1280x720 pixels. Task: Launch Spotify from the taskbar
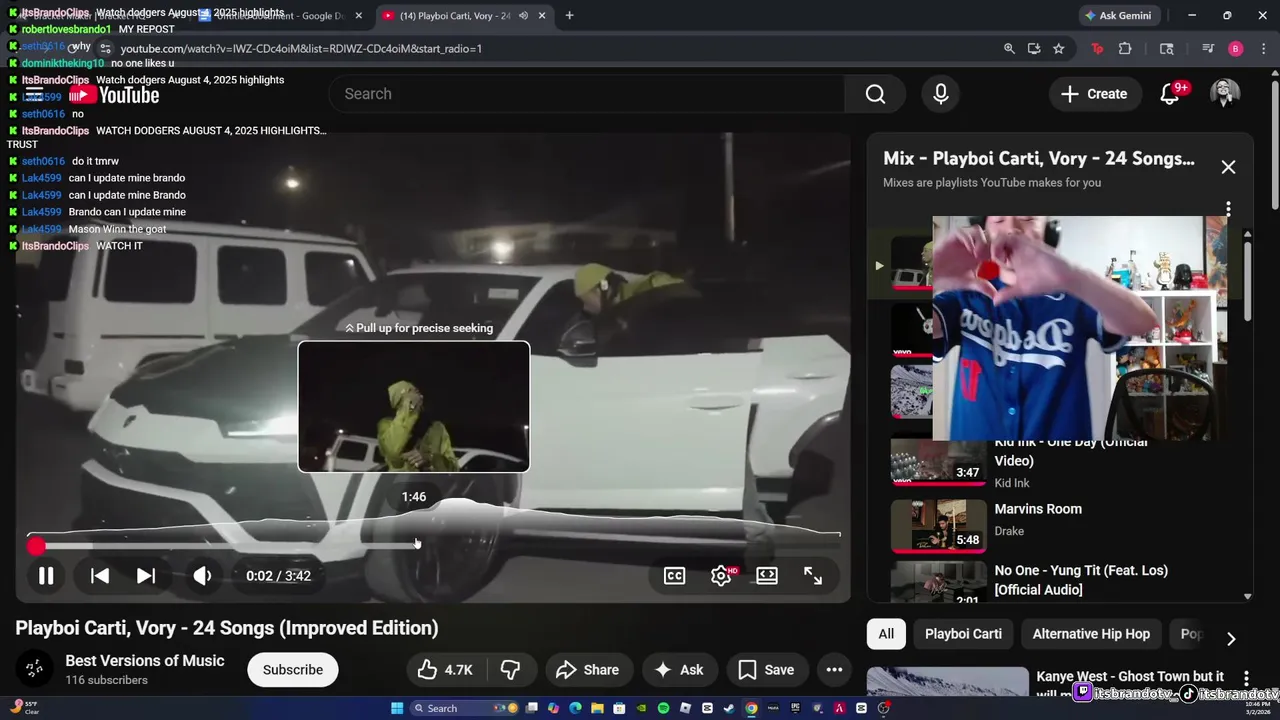[663, 708]
